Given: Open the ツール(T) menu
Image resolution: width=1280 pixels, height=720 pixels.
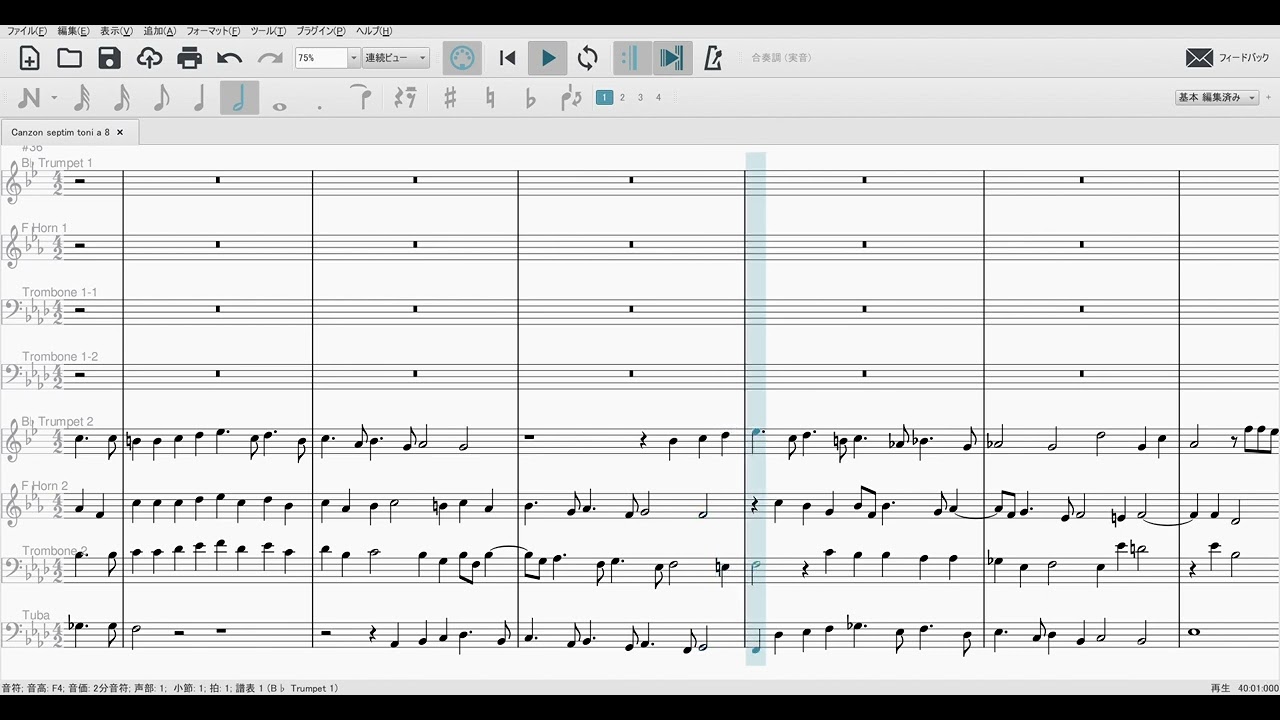Looking at the screenshot, I should (268, 31).
